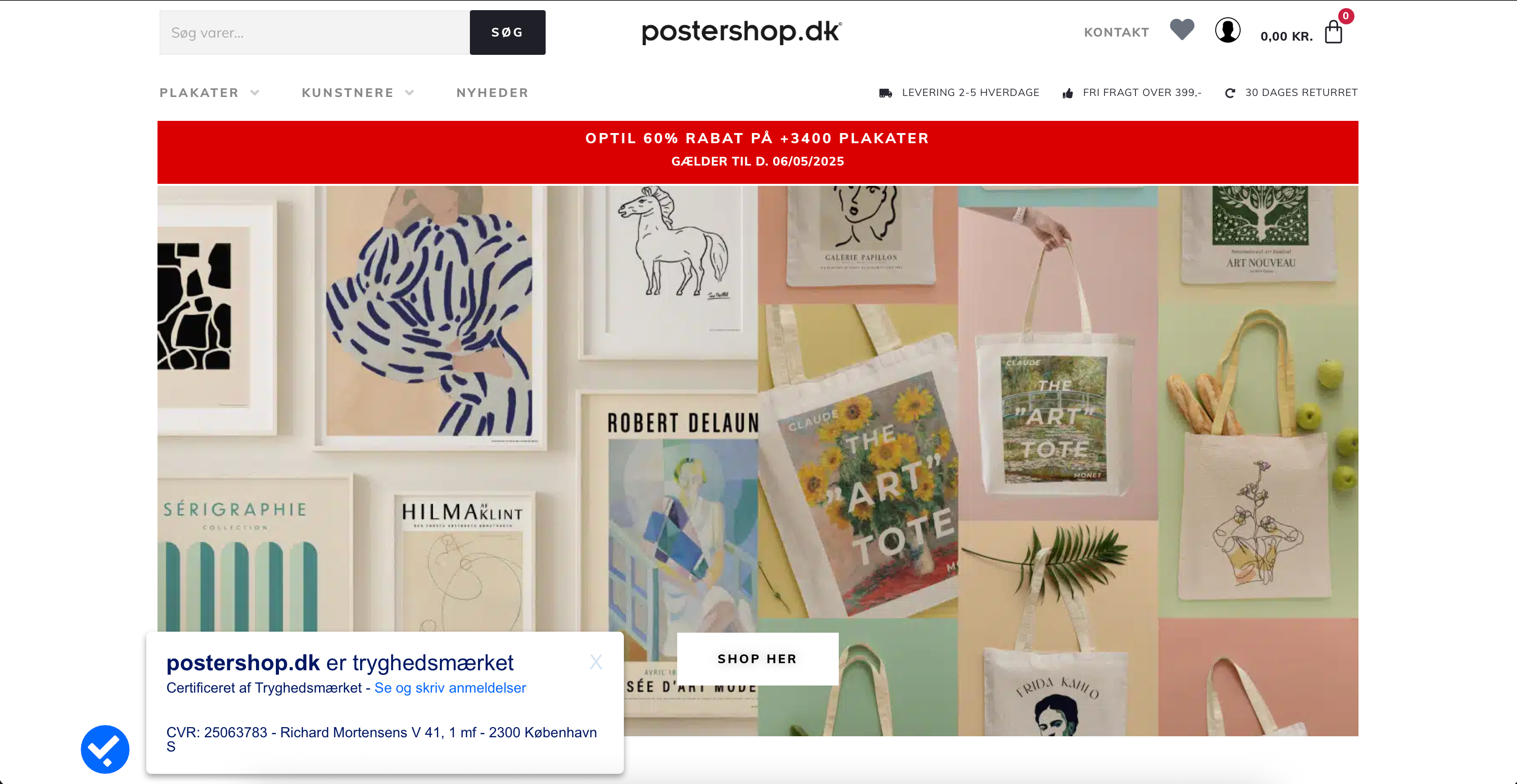Click the delivery truck icon
This screenshot has height=784, width=1517.
[x=885, y=93]
